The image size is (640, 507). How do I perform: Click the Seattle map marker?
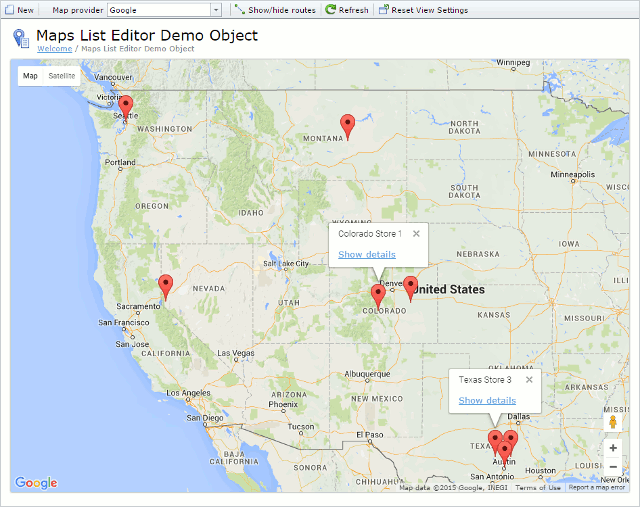pyautogui.click(x=125, y=107)
